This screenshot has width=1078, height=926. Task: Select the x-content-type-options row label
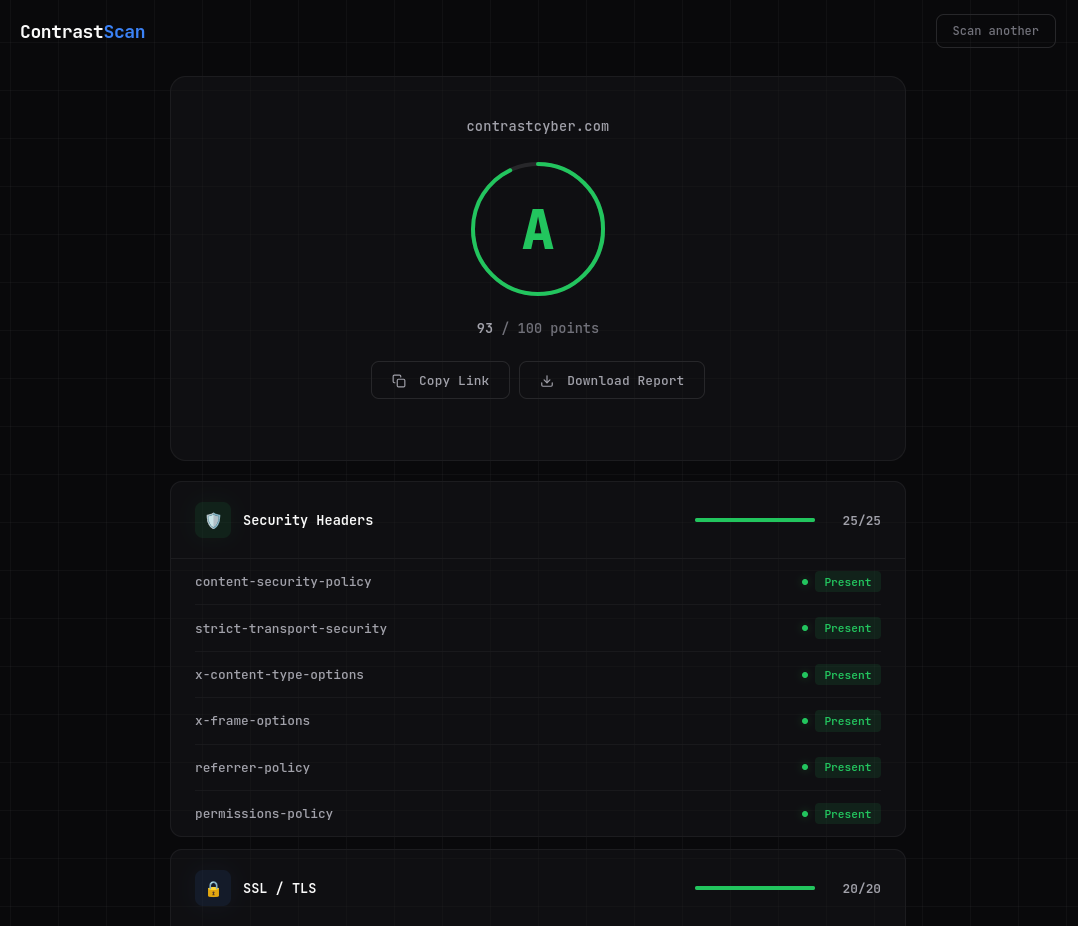pos(279,674)
